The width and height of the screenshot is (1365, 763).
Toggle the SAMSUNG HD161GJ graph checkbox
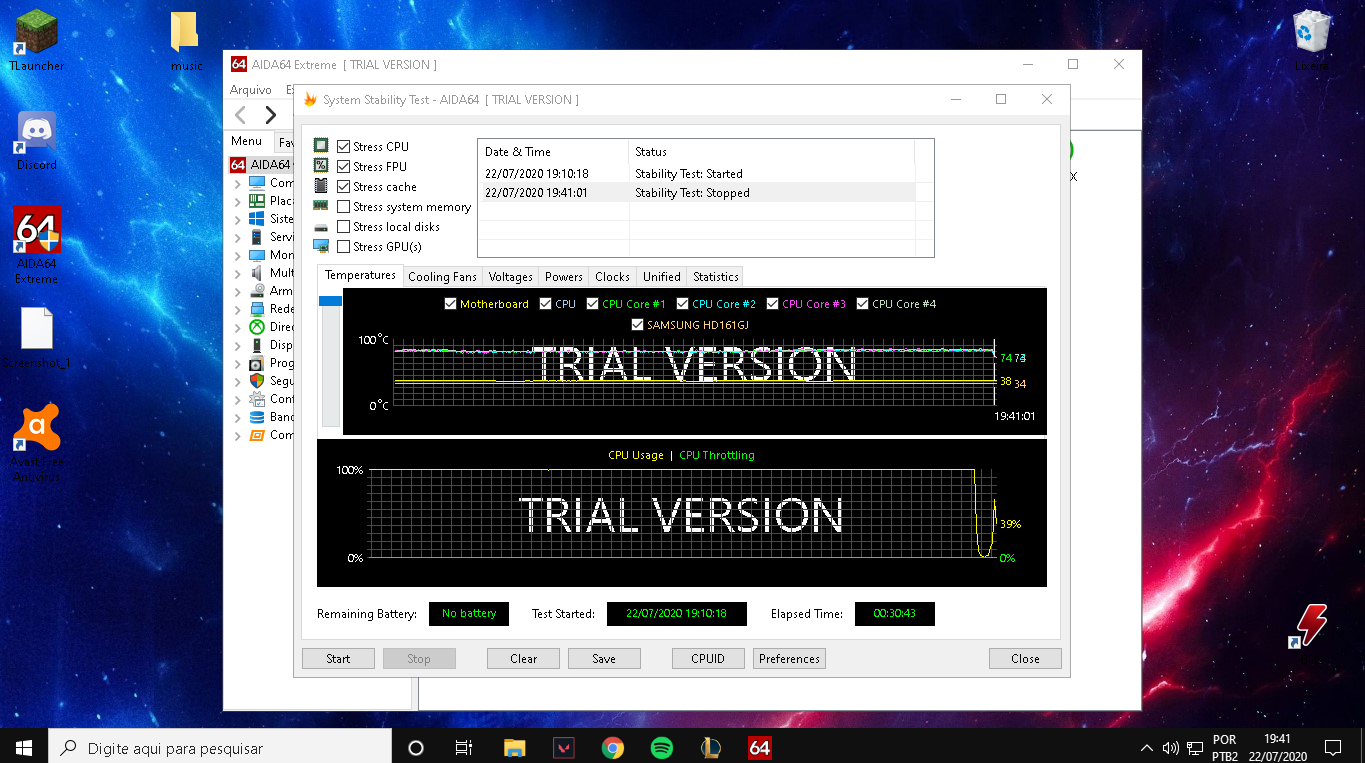(638, 325)
